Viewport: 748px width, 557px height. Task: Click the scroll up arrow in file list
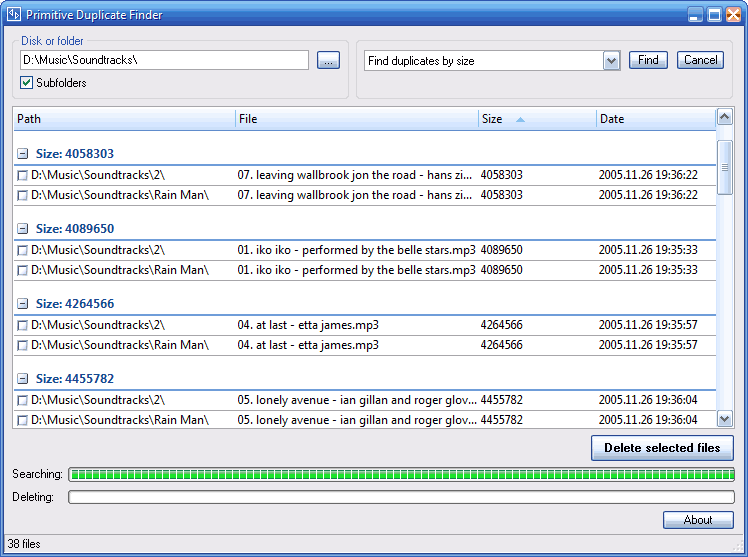[x=725, y=116]
